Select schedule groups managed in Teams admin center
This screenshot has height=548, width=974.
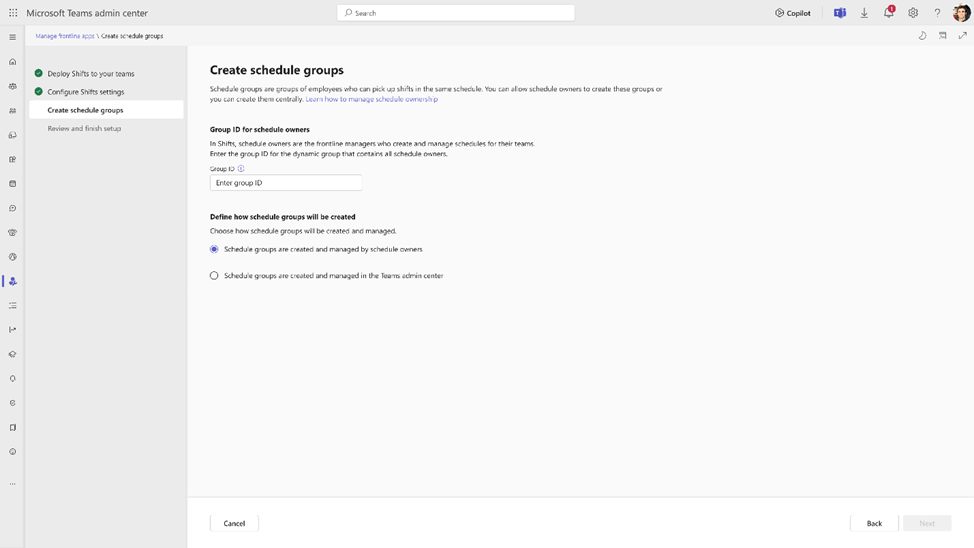click(x=214, y=275)
